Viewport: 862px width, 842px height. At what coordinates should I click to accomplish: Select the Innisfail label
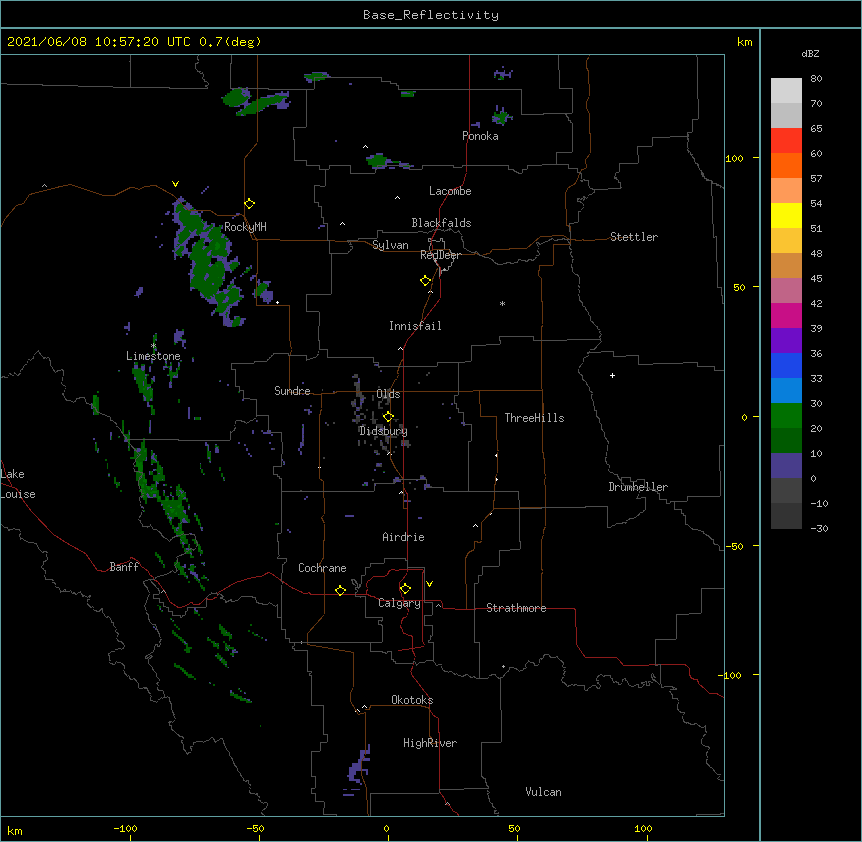tap(415, 326)
